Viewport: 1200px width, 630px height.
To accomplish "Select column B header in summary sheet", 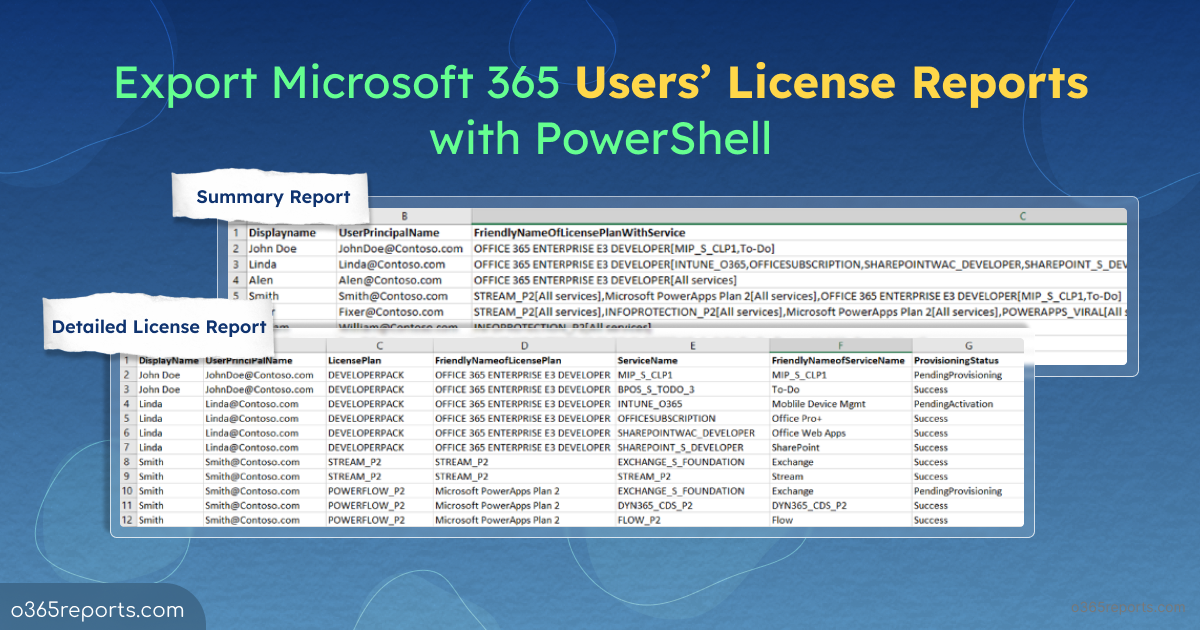I will (x=404, y=215).
